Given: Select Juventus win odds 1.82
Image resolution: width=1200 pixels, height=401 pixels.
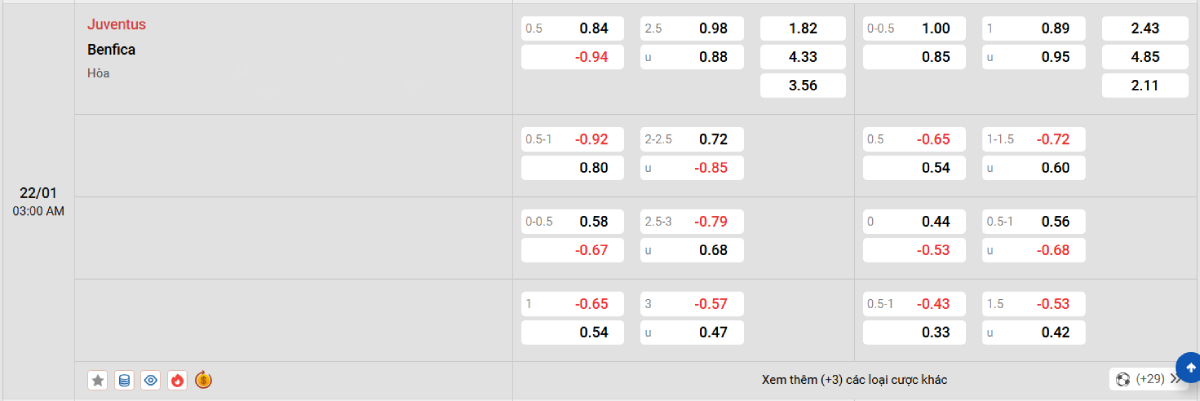Looking at the screenshot, I should (803, 29).
